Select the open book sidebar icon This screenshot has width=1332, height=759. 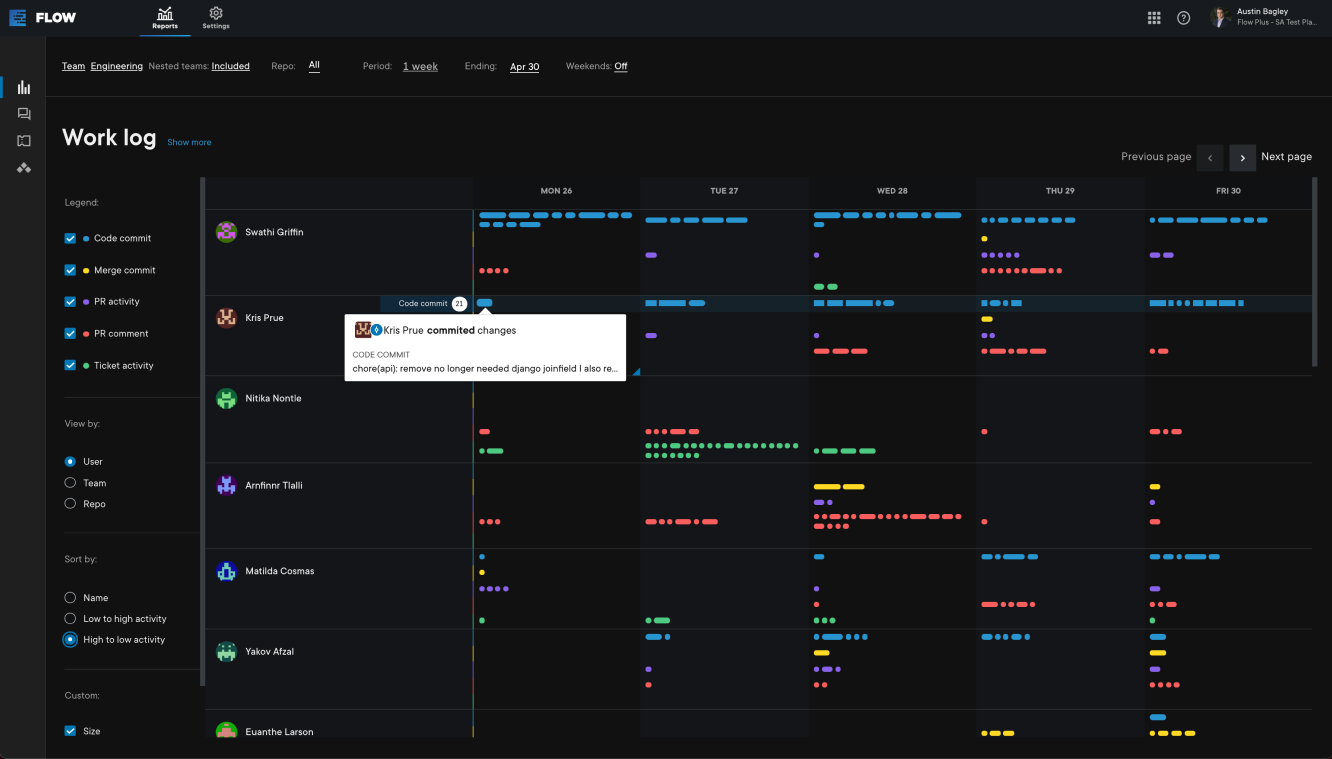coord(24,141)
